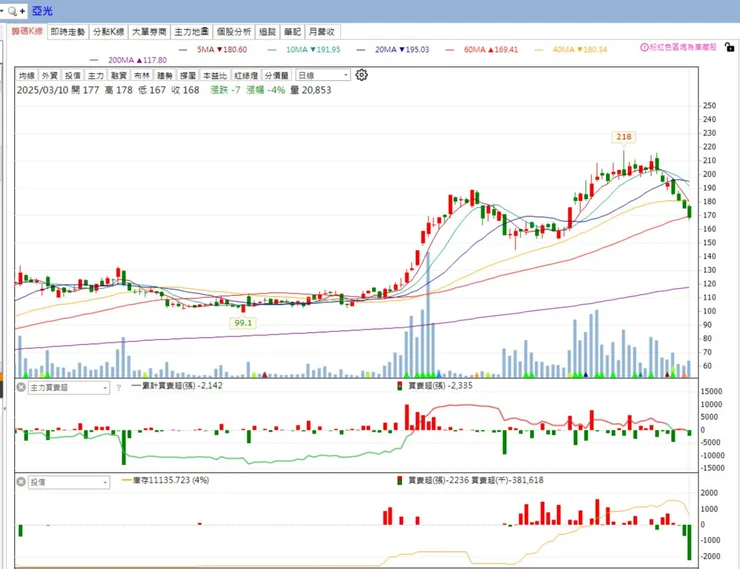740x569 pixels.
Task: Switch to 細說 tab
Action: pos(268,32)
